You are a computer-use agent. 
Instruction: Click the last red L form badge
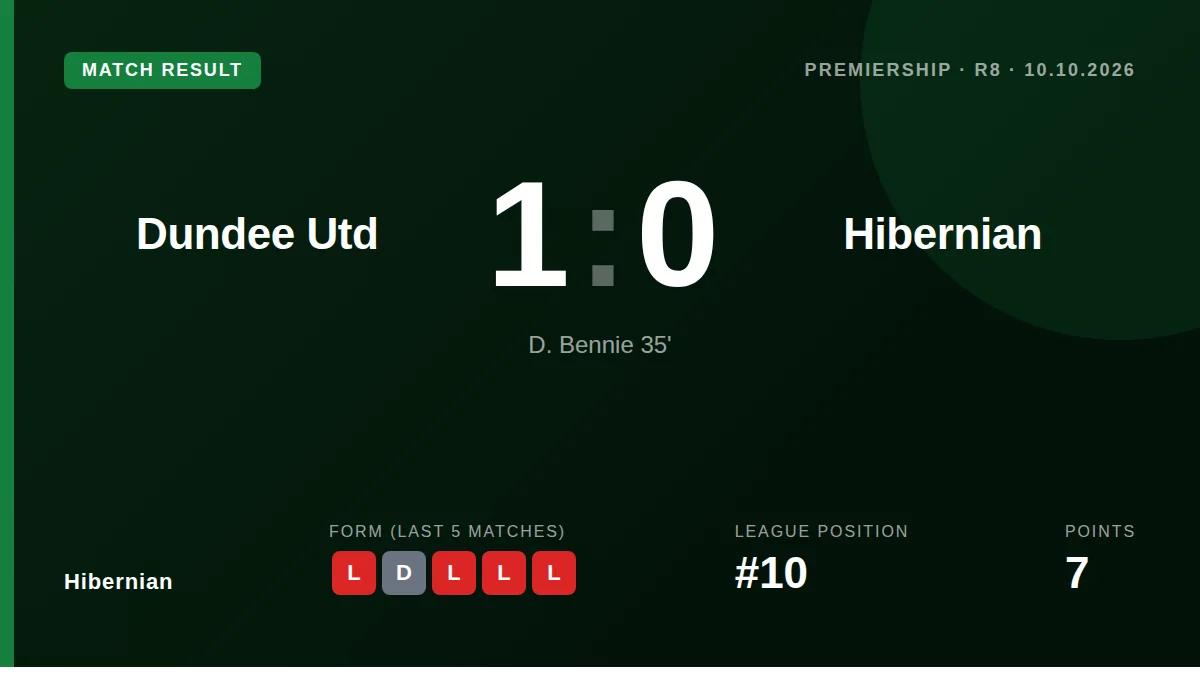(x=554, y=573)
